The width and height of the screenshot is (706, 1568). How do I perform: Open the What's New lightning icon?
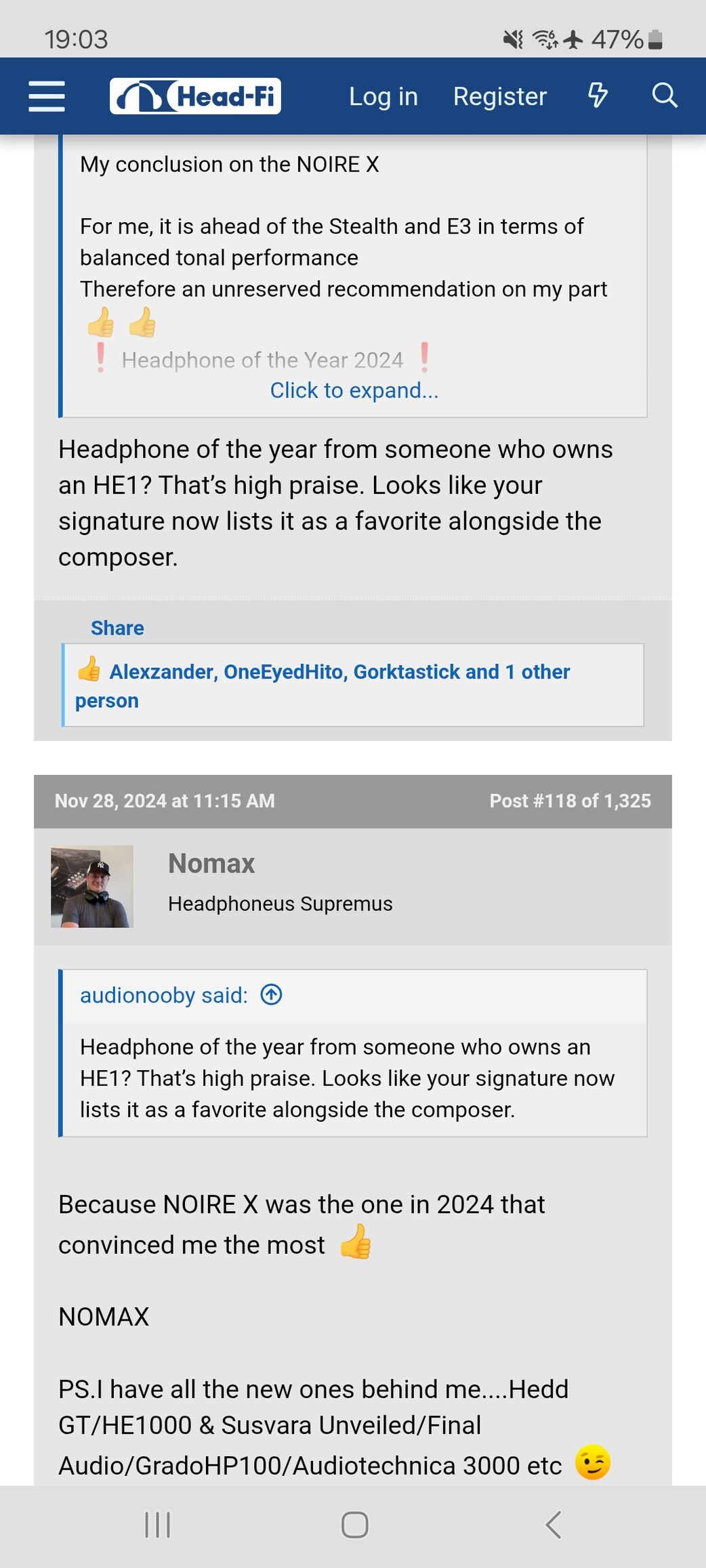[597, 96]
